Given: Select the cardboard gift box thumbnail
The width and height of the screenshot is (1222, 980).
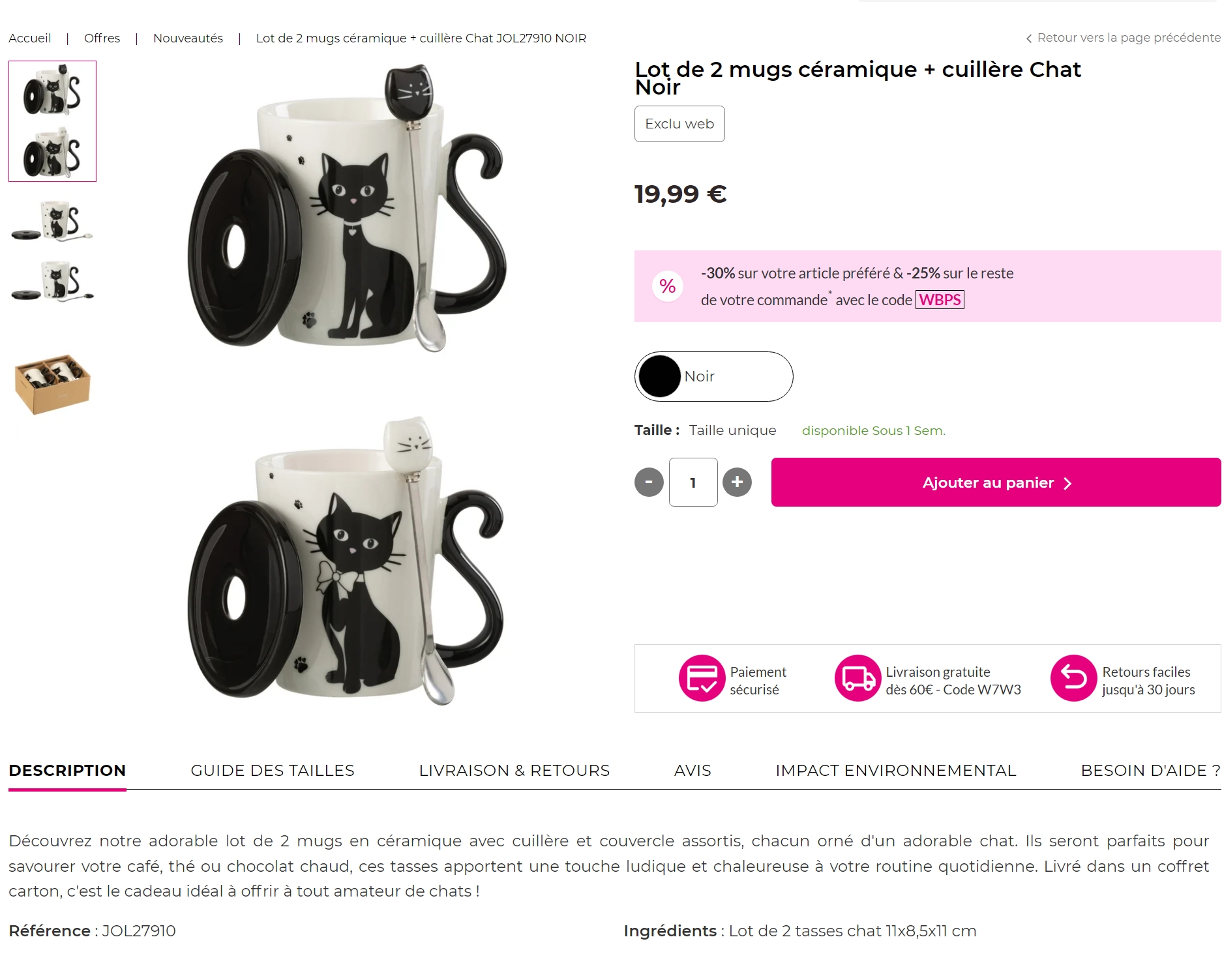Looking at the screenshot, I should pyautogui.click(x=52, y=385).
